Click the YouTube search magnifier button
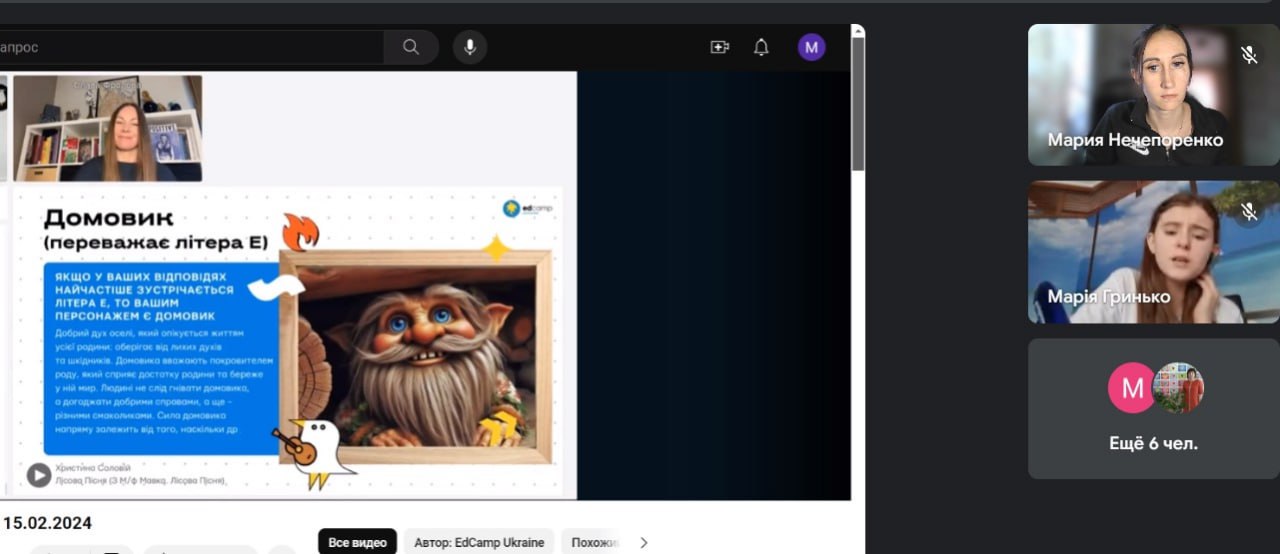 click(411, 47)
